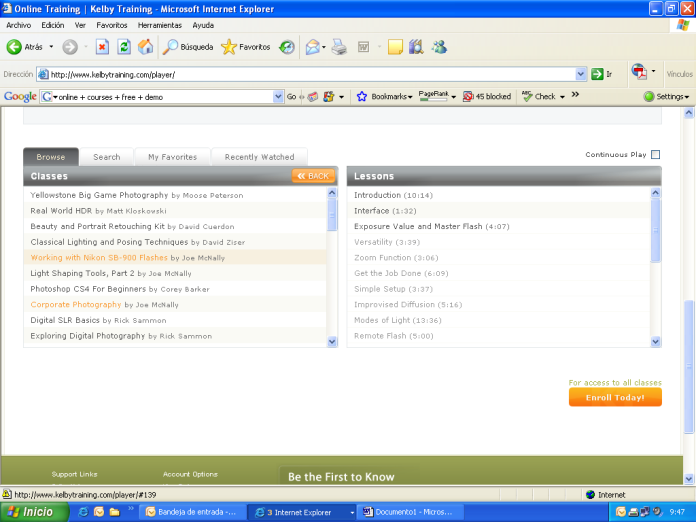The height and width of the screenshot is (522, 696).
Task: Click the orange BACK button
Action: (313, 176)
